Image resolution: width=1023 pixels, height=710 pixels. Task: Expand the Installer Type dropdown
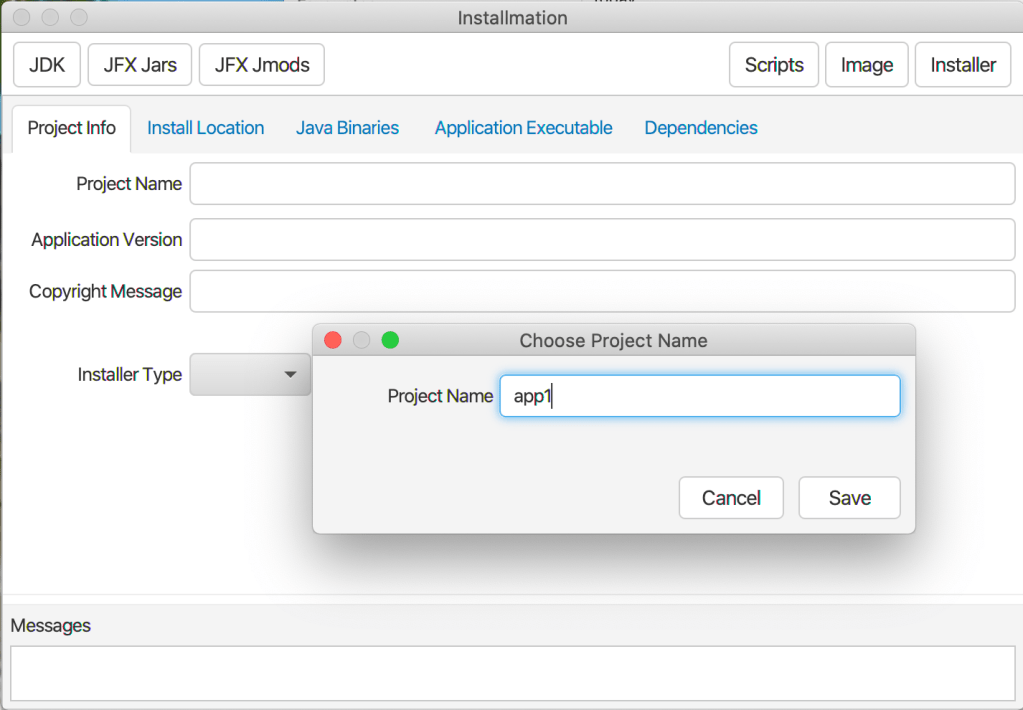coord(250,374)
